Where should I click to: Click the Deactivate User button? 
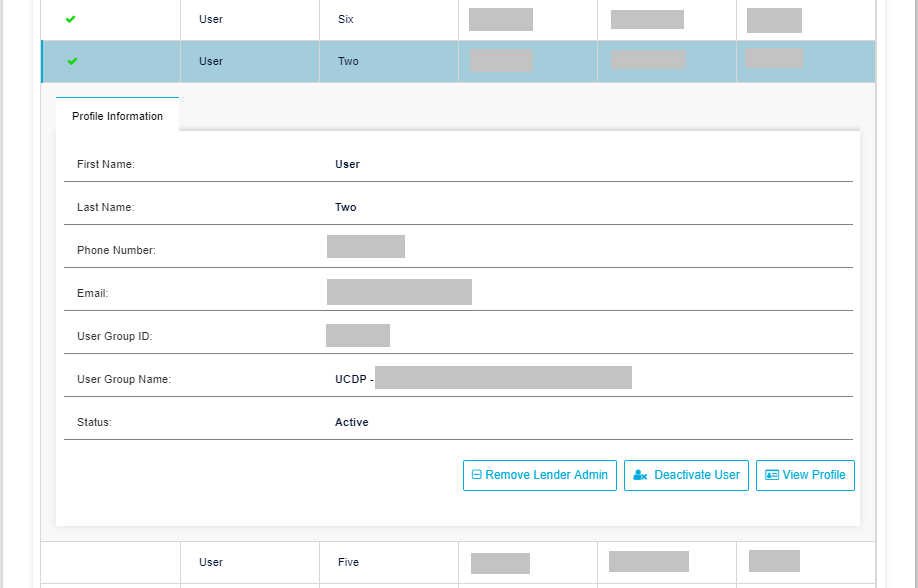686,475
